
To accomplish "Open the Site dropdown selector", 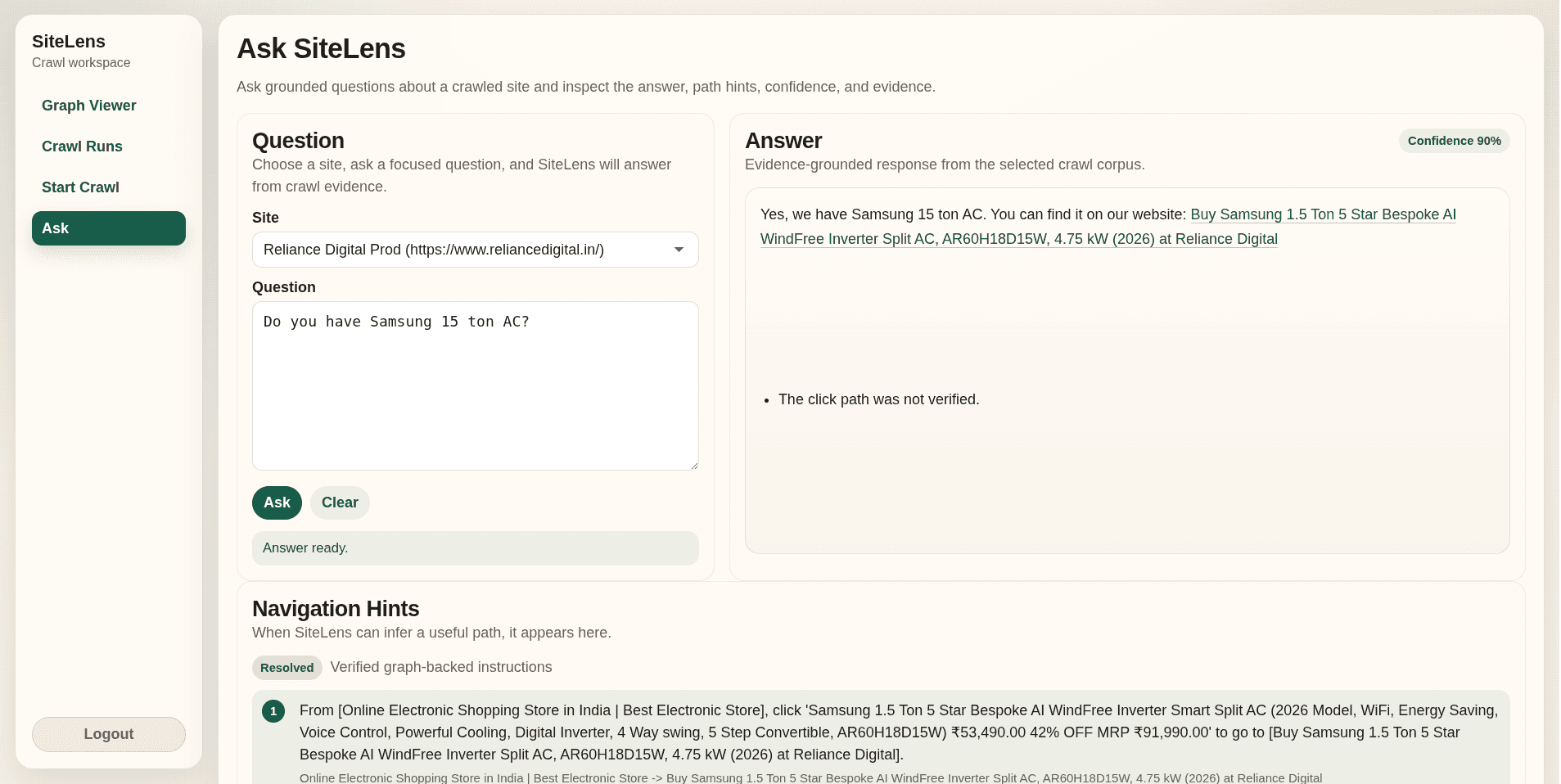I will coord(475,250).
